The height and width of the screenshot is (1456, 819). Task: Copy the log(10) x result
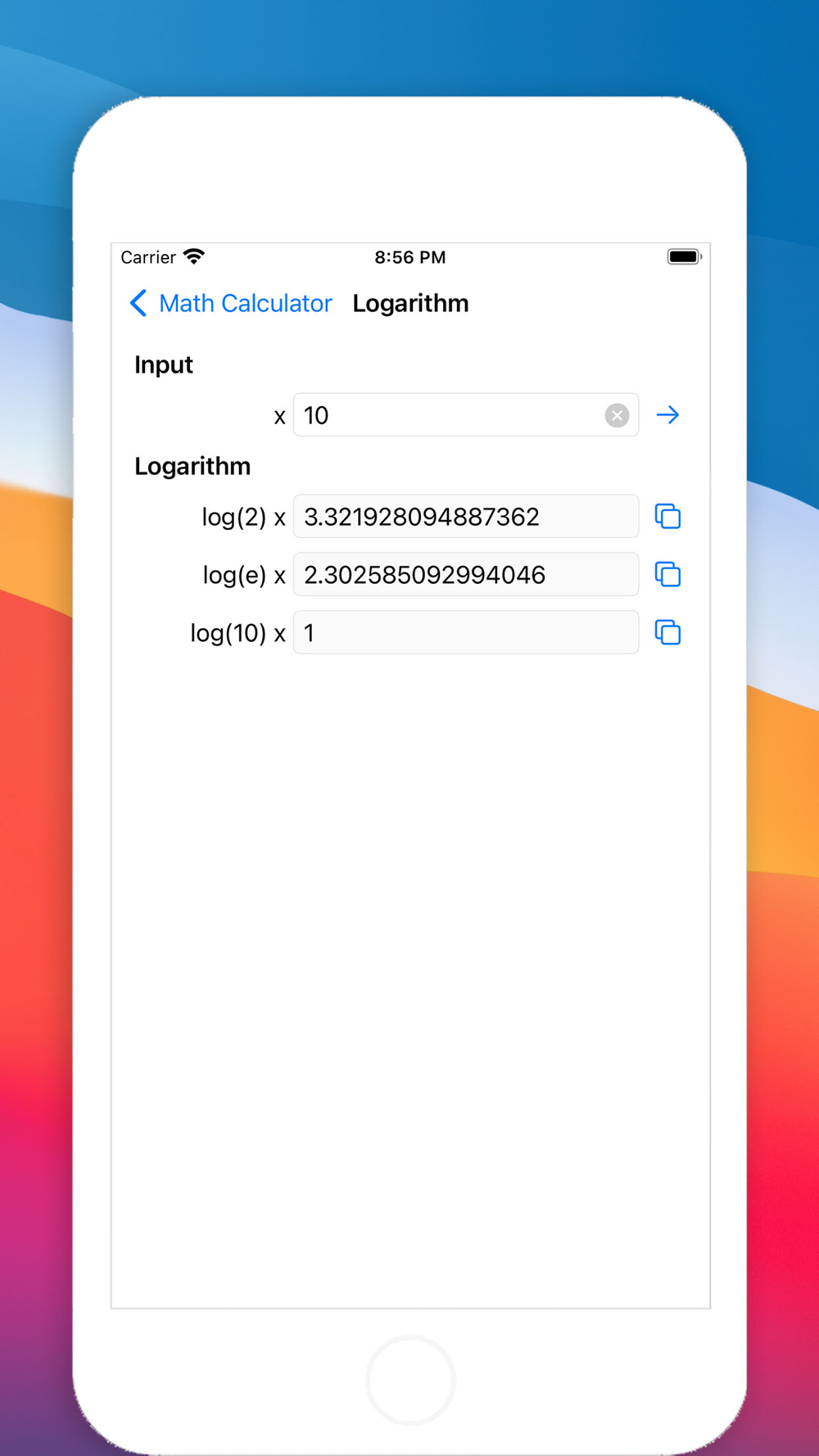pos(667,633)
